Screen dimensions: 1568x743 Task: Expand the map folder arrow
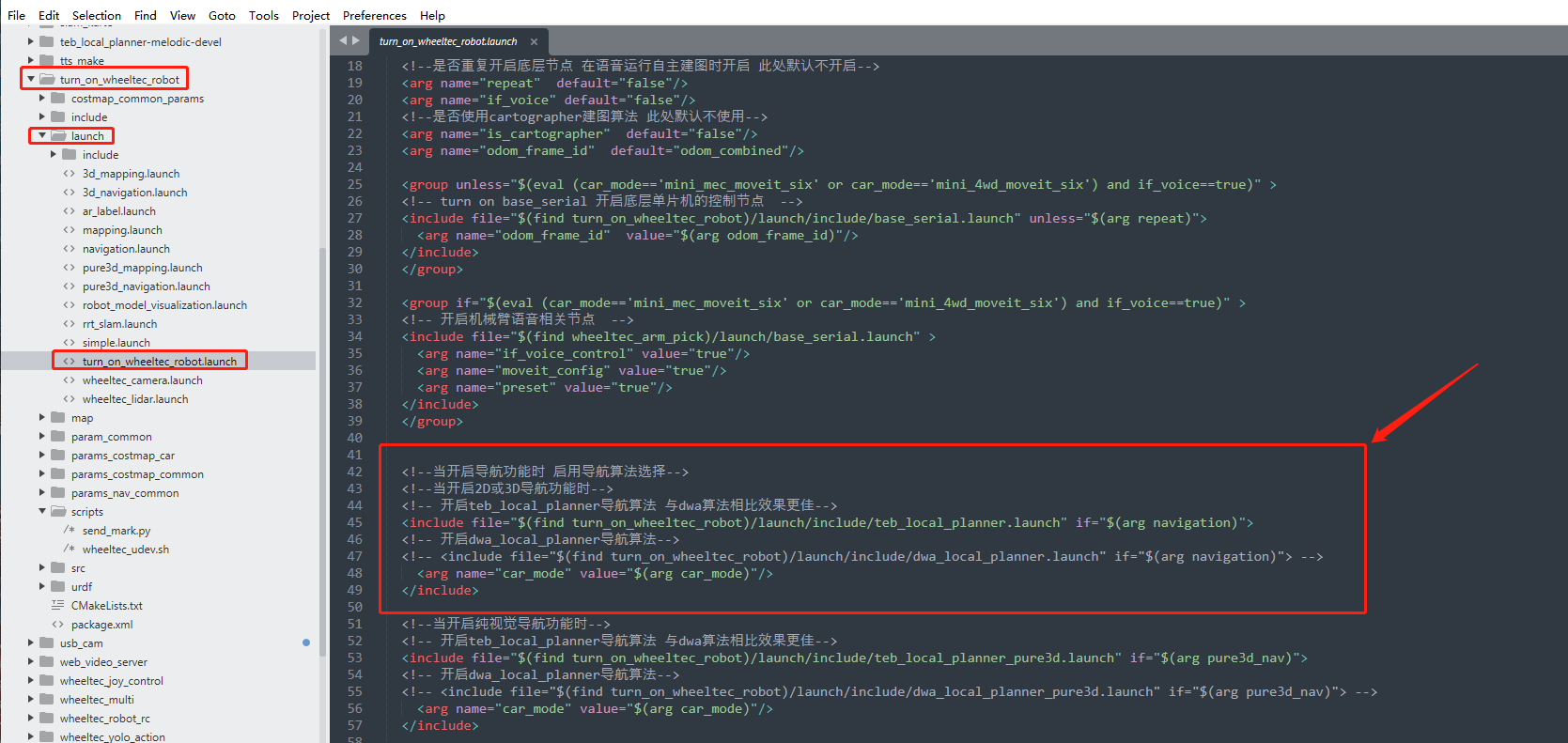pyautogui.click(x=42, y=418)
